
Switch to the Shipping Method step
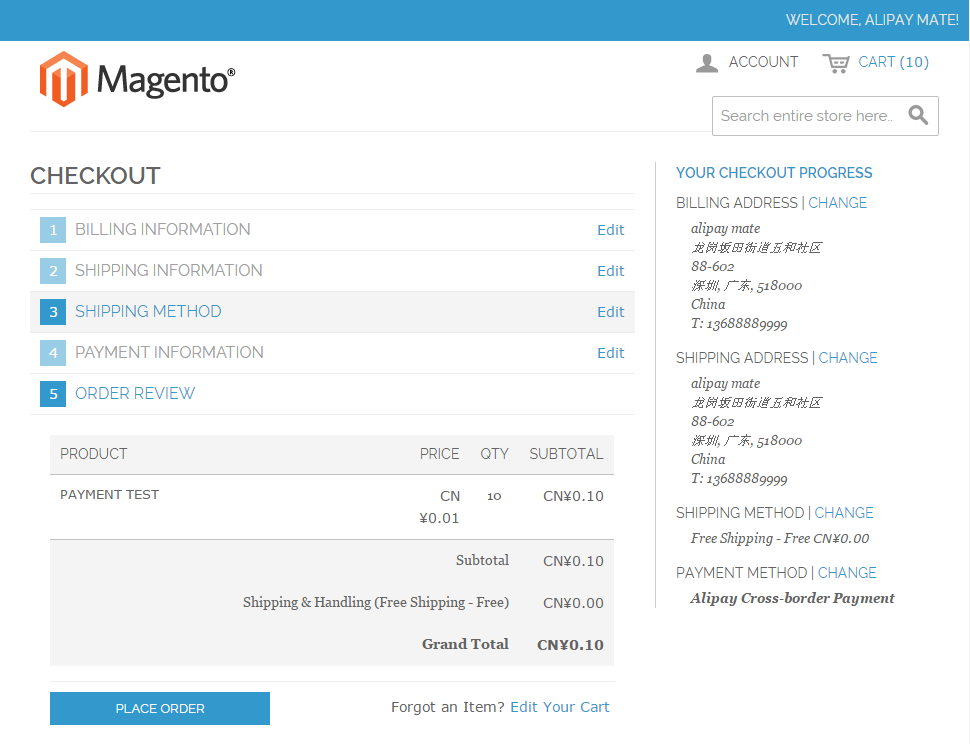[x=148, y=311]
